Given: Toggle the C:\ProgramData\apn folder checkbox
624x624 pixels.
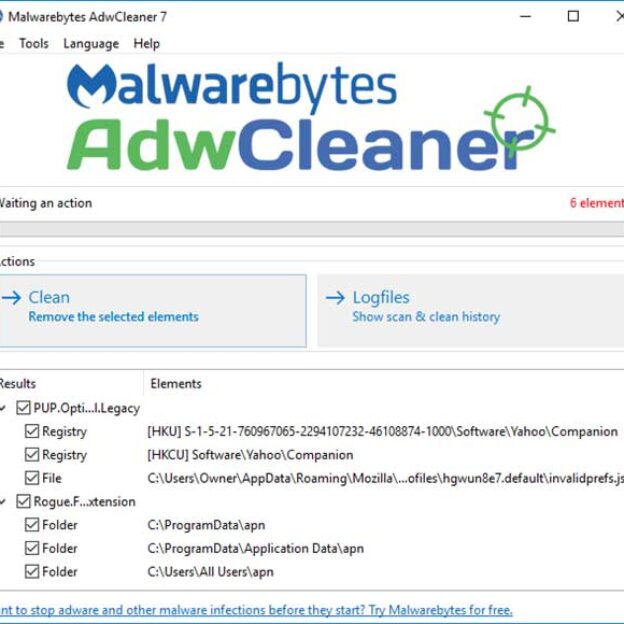Looking at the screenshot, I should point(32,525).
